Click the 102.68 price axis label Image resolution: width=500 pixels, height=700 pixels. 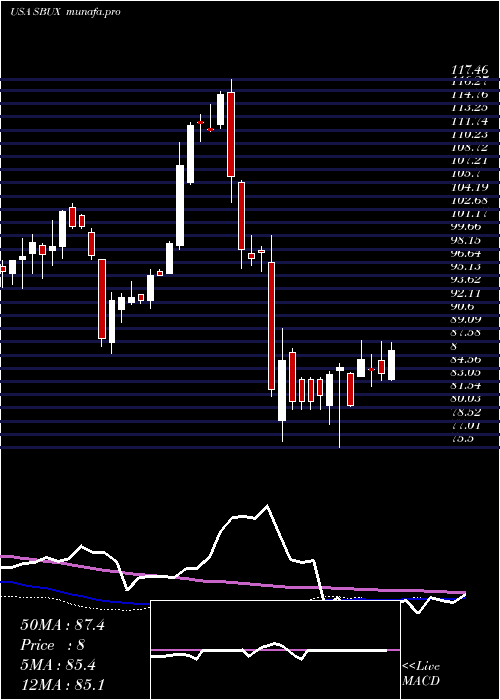(x=470, y=200)
